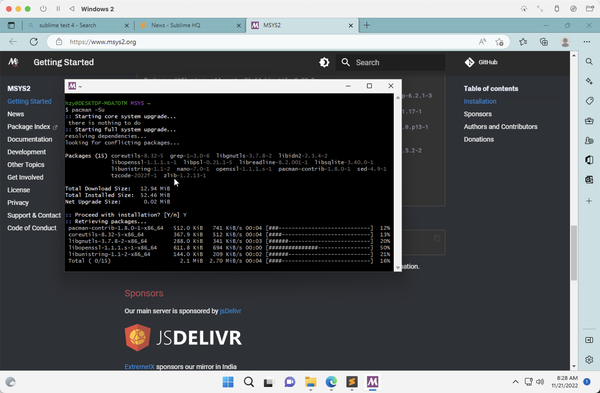Viewport: 600px width, 393px height.
Task: Expand Documentation section in sidebar
Action: point(30,139)
